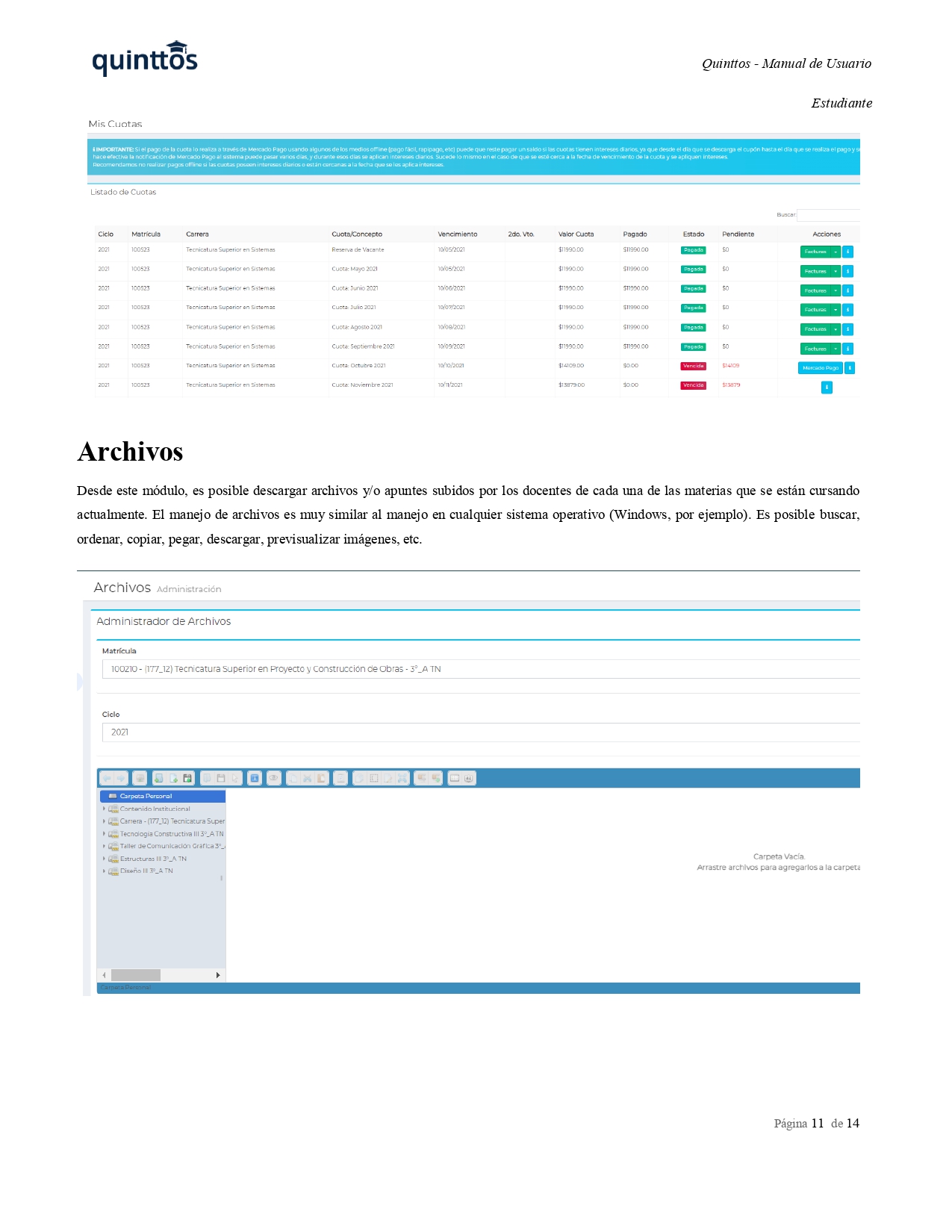The height and width of the screenshot is (1232, 952).
Task: Click the copy icon in file toolbar
Action: tap(293, 778)
